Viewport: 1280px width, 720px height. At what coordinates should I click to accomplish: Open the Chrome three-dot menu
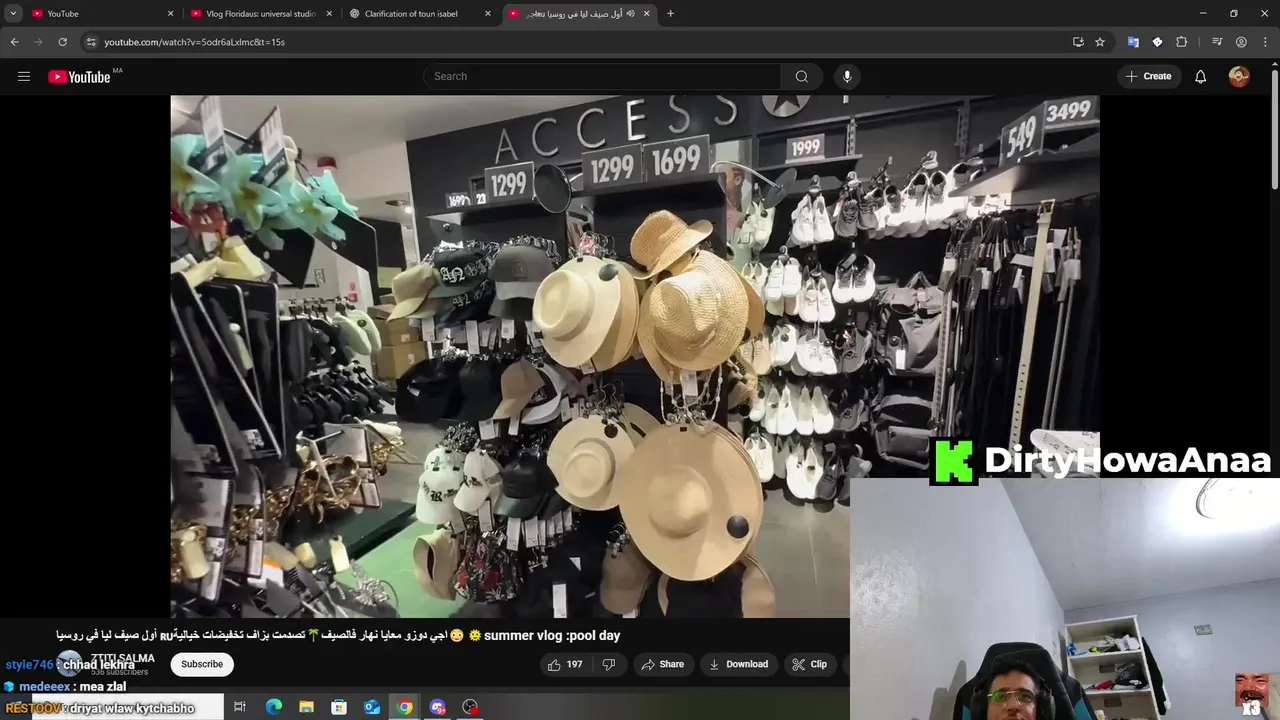1265,42
